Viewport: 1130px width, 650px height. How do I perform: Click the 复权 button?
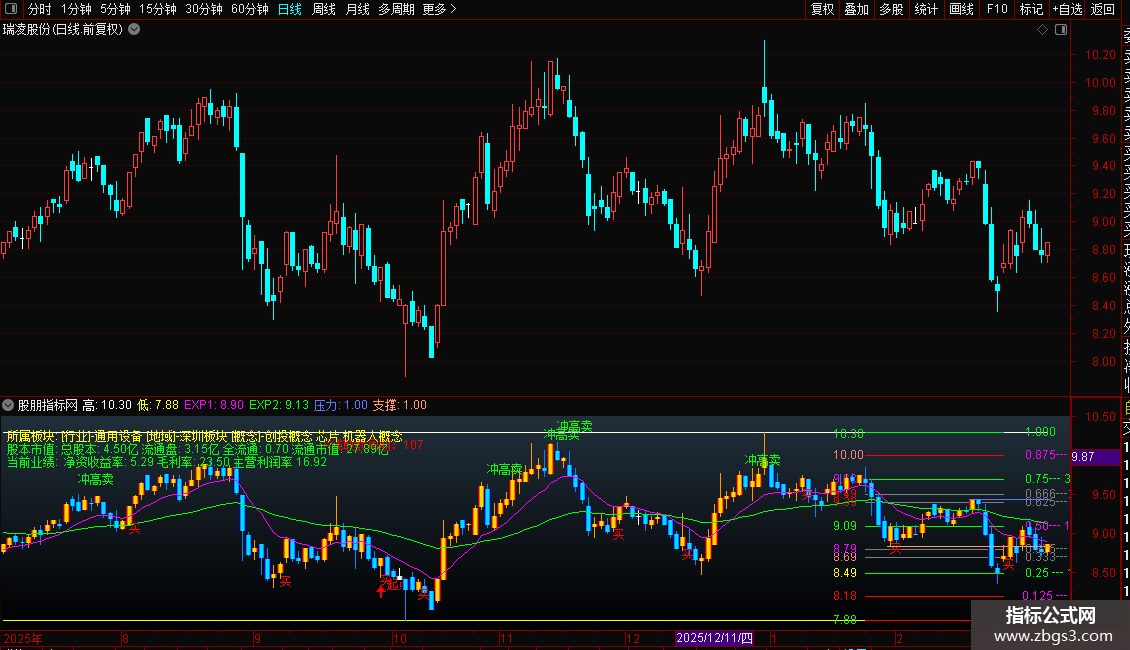(822, 9)
